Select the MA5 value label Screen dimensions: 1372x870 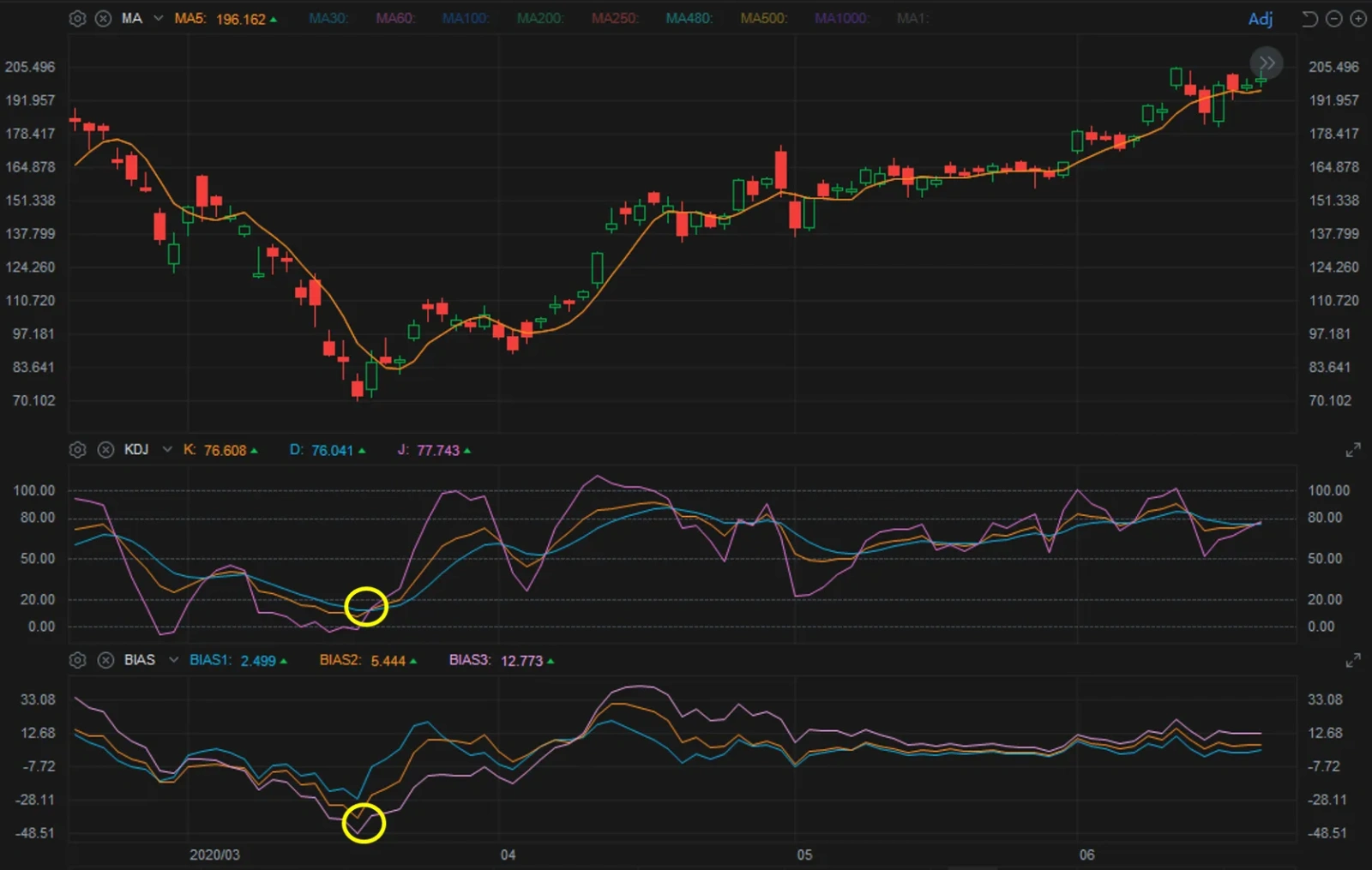pyautogui.click(x=226, y=19)
